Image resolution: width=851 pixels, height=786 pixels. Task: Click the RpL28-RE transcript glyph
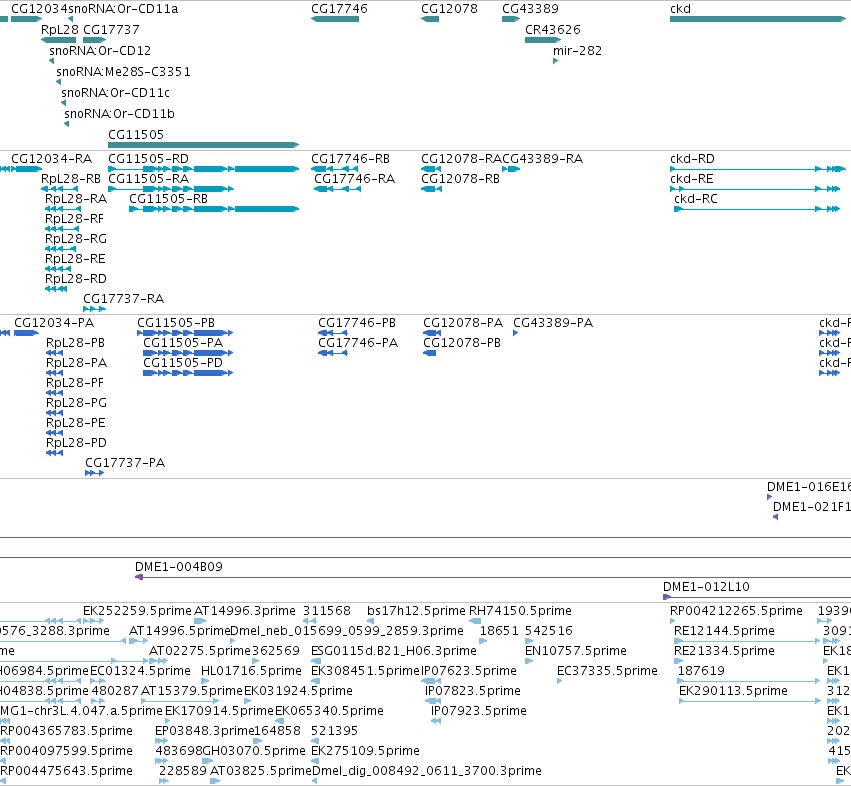[58, 269]
